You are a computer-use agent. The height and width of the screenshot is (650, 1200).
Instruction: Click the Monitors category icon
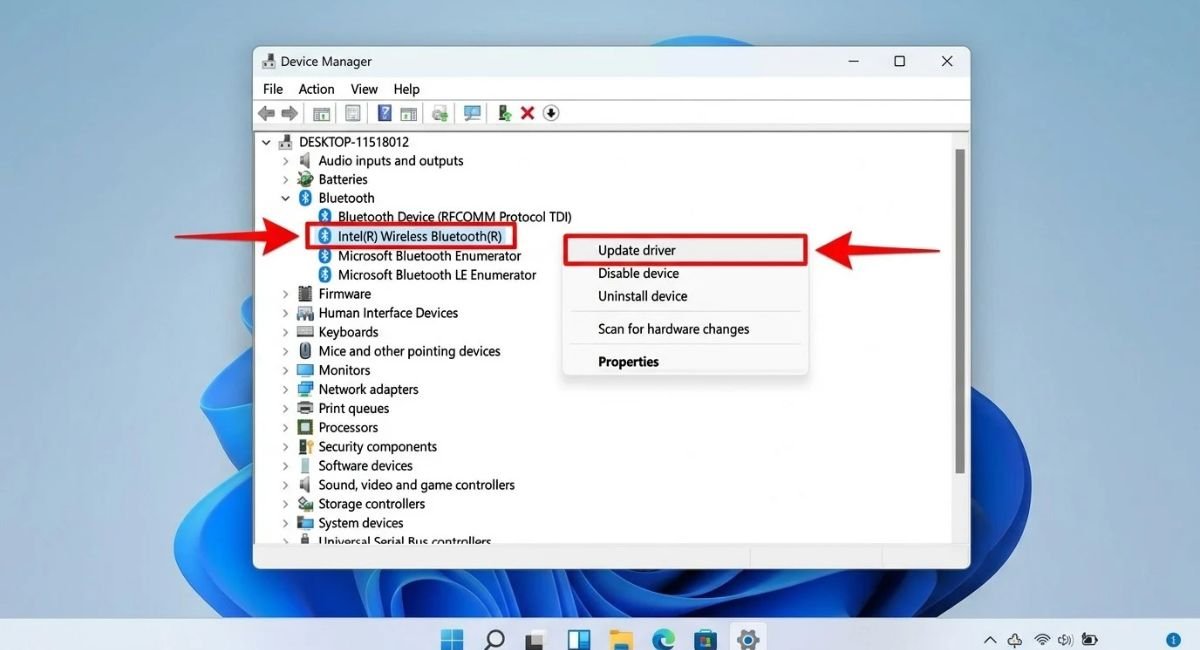pyautogui.click(x=305, y=370)
